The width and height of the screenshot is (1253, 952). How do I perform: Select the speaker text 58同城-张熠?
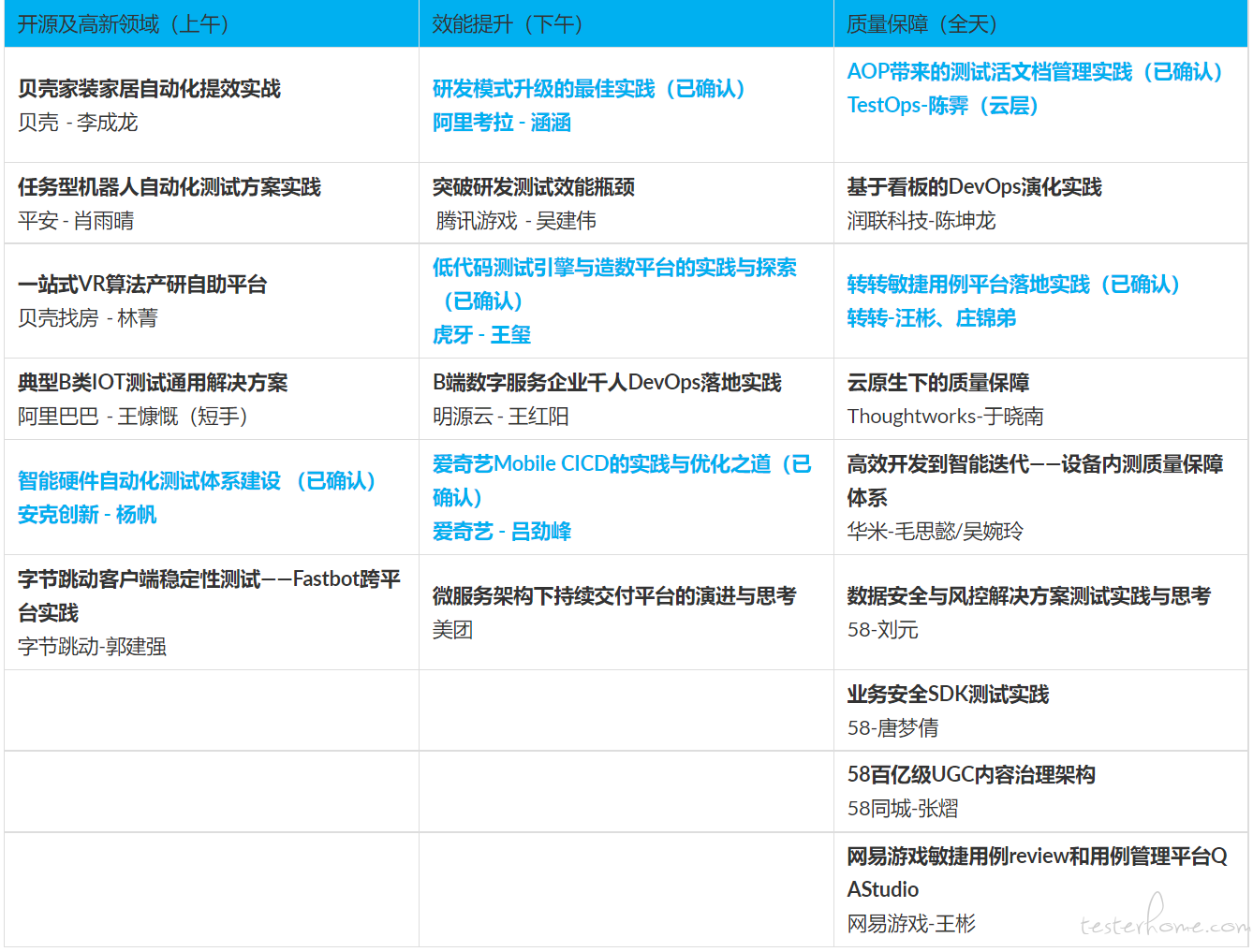tap(903, 809)
